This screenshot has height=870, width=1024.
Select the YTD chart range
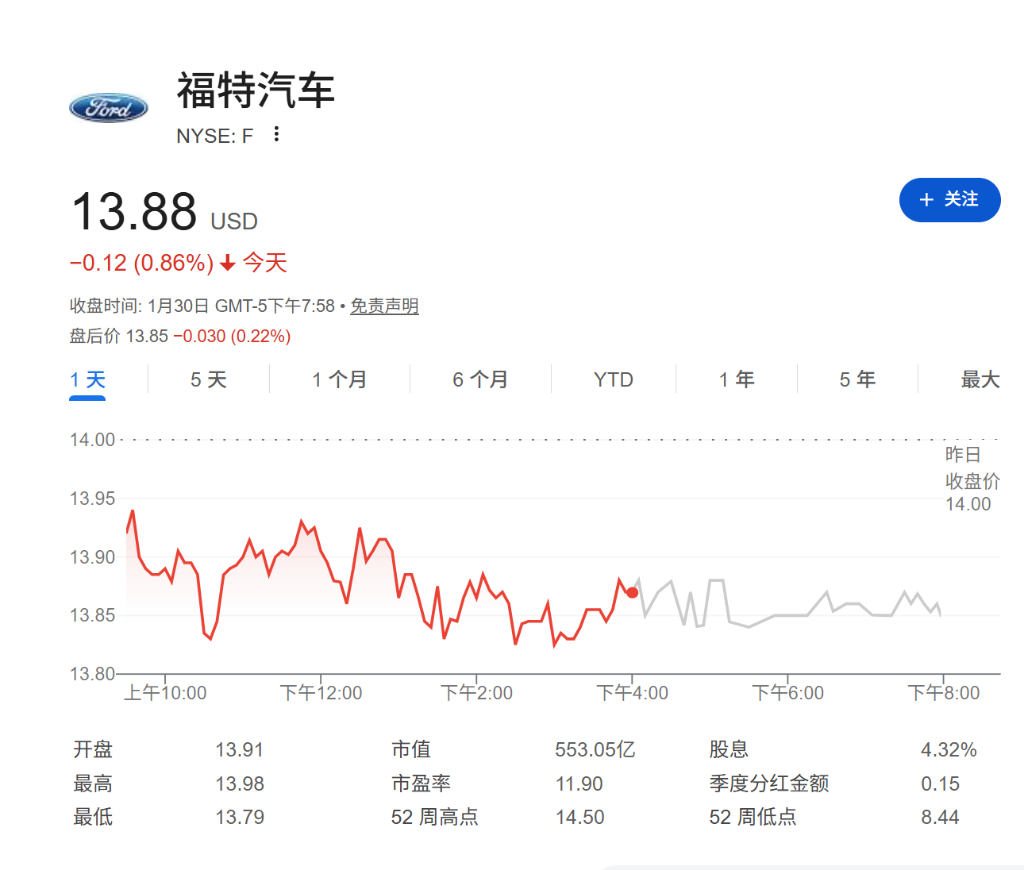pos(613,379)
